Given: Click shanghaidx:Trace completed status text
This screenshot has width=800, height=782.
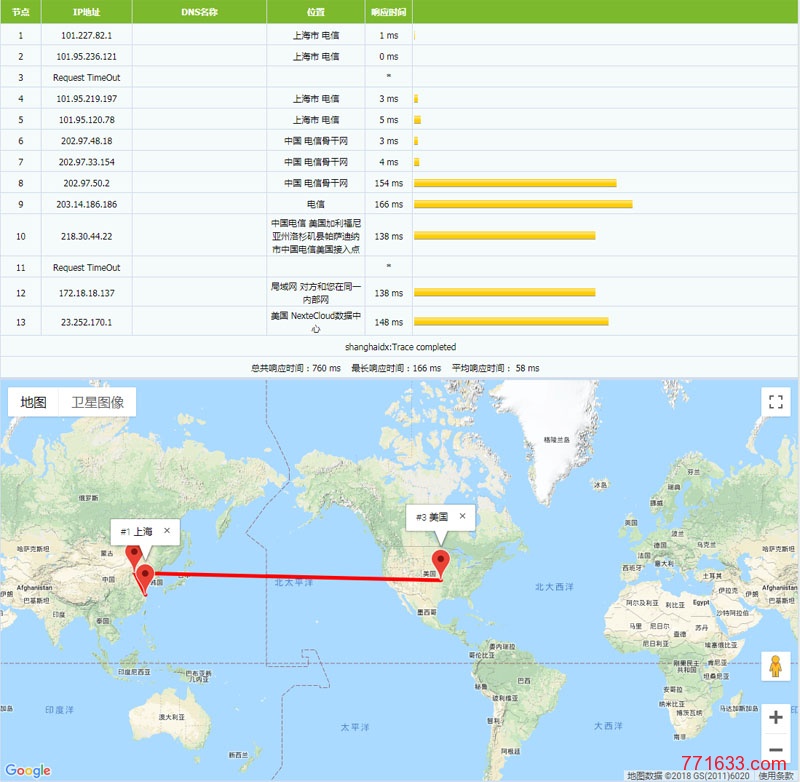Looking at the screenshot, I should coord(400,347).
